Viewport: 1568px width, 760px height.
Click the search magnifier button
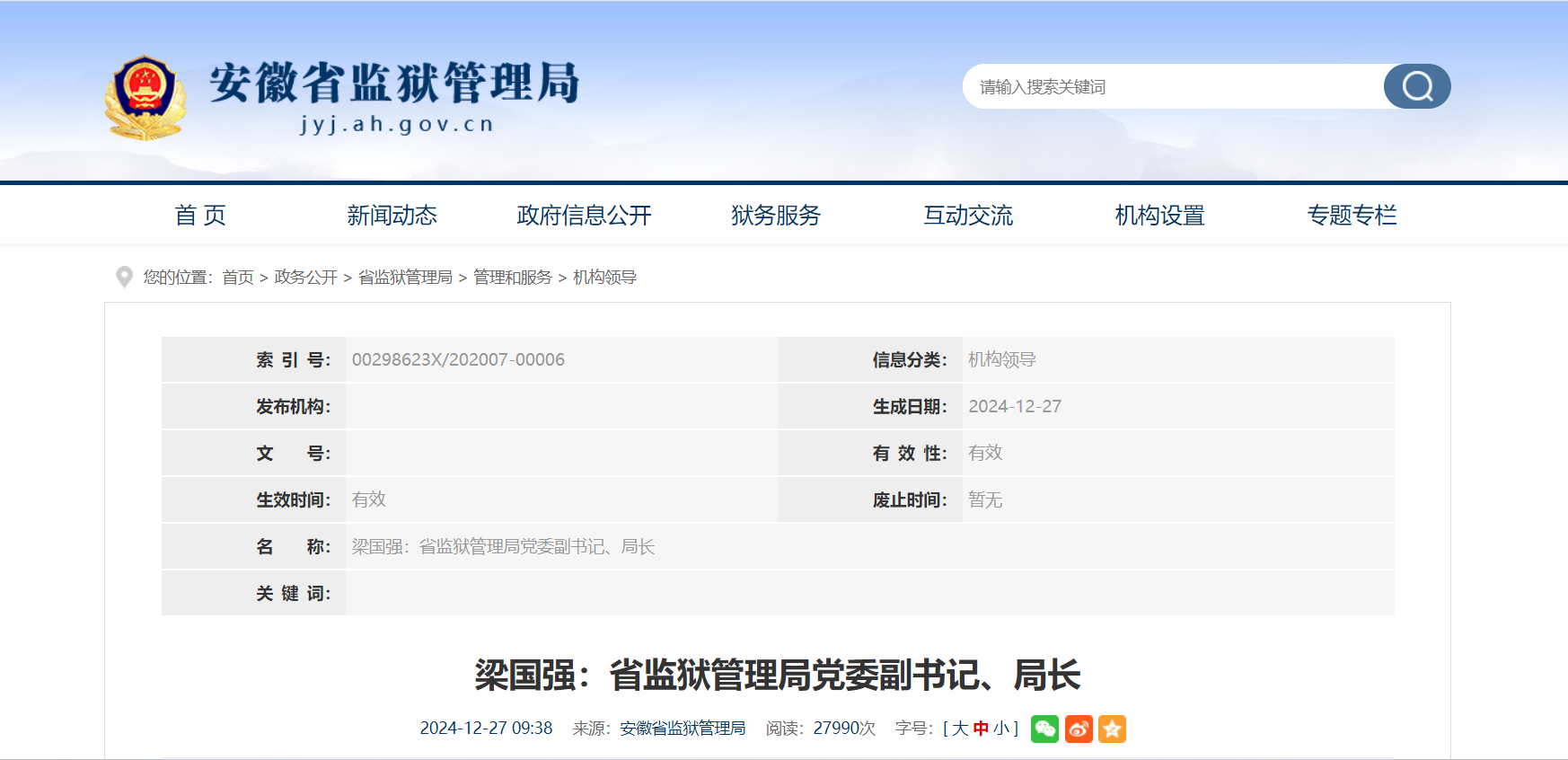coord(1417,86)
